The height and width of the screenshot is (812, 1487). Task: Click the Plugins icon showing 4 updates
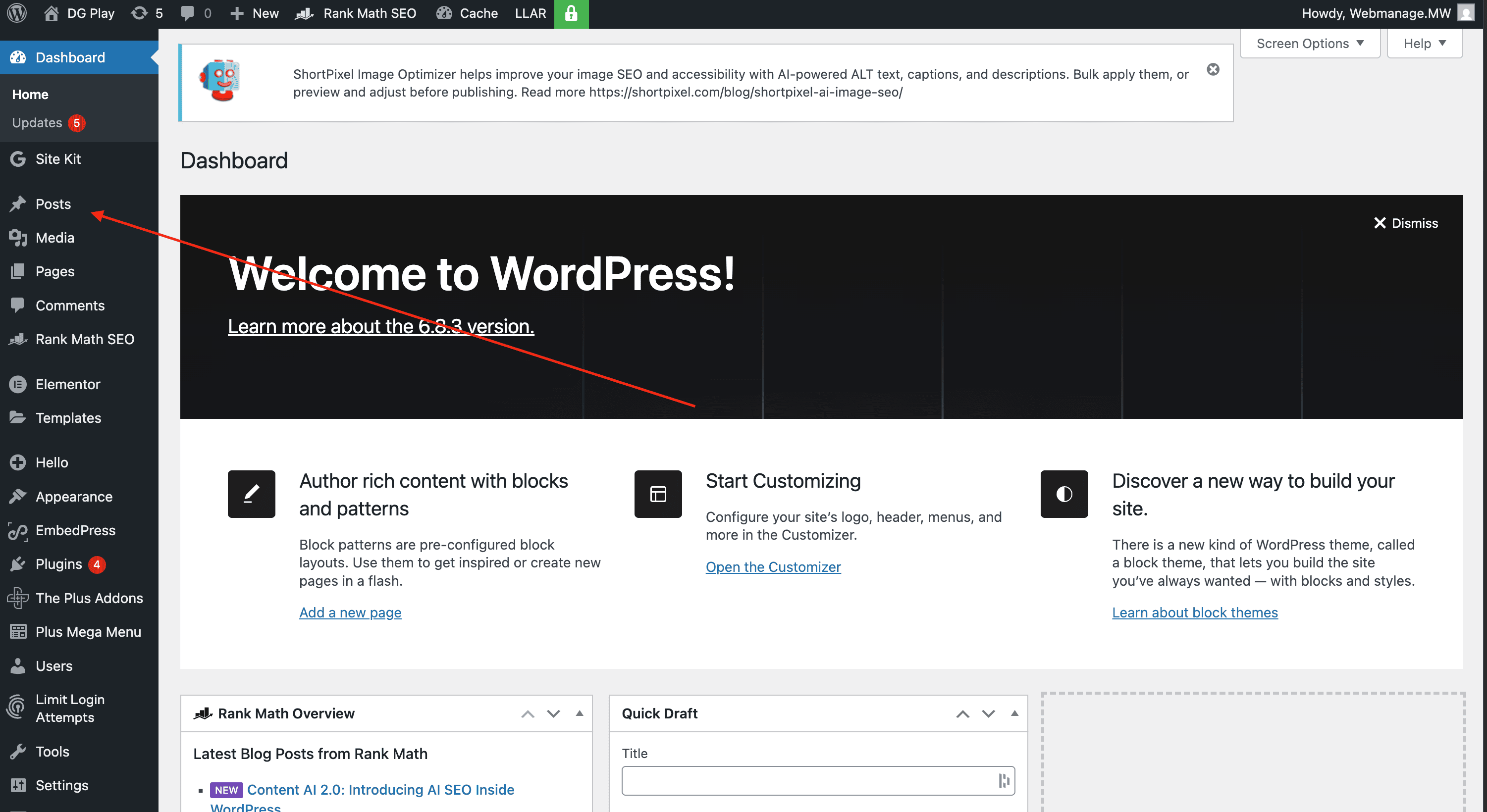coord(17,564)
